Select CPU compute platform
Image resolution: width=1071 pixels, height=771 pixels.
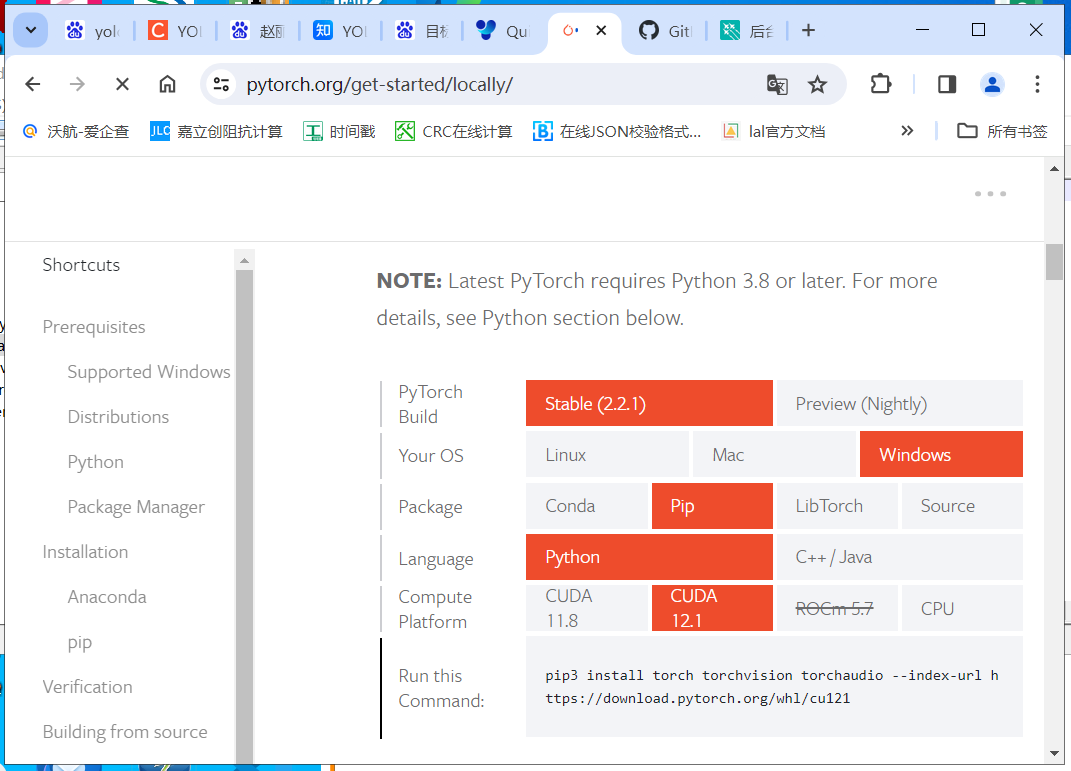(962, 608)
